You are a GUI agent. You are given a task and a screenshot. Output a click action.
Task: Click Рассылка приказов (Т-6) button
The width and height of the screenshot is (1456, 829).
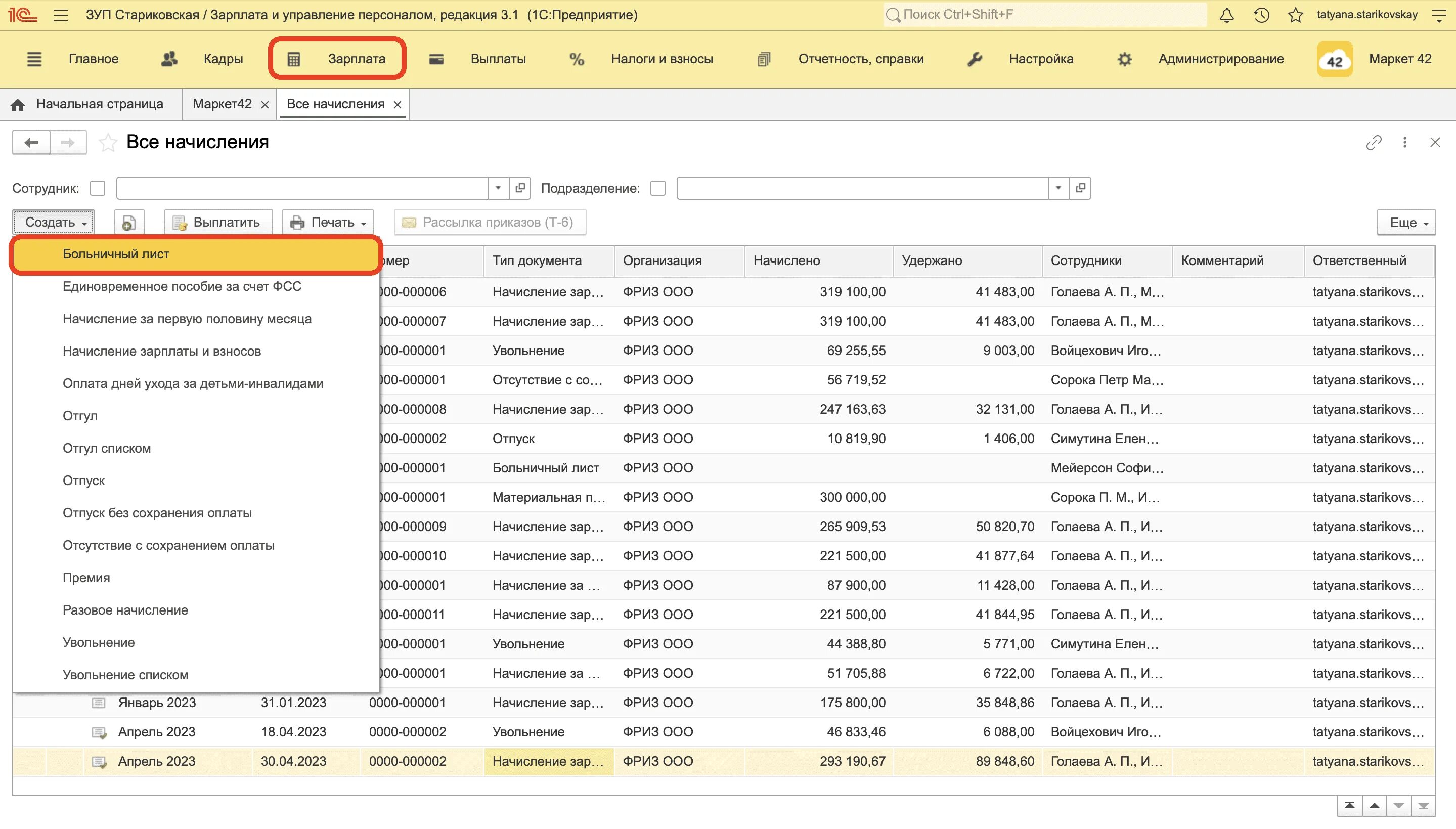coord(490,223)
